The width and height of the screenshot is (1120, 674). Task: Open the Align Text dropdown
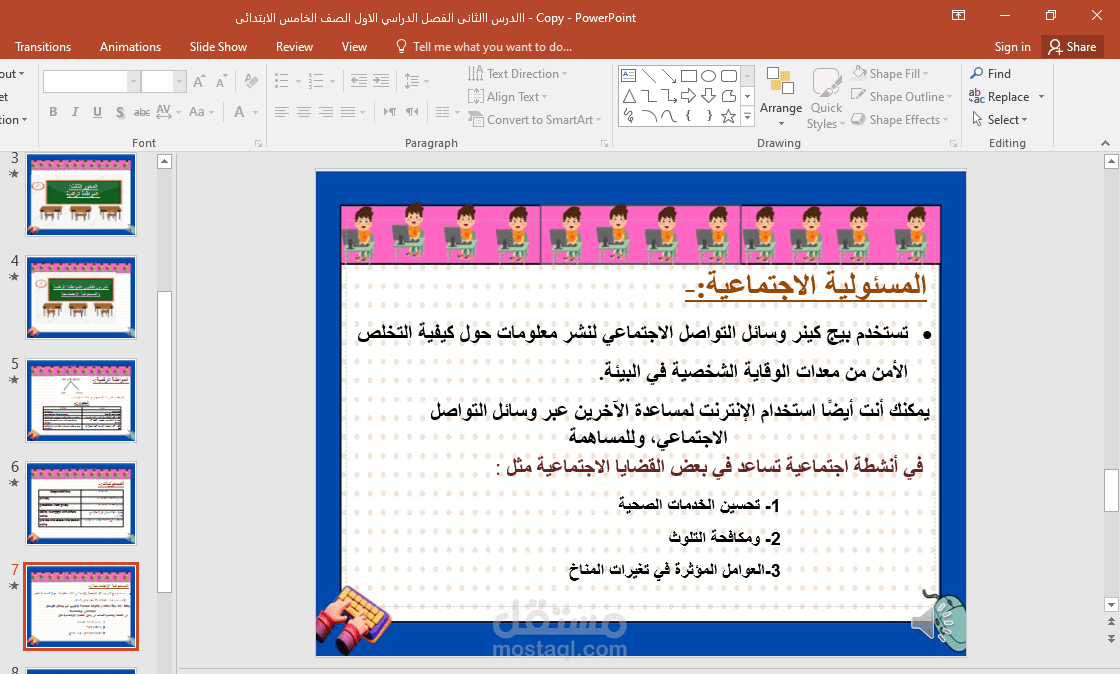(x=508, y=96)
